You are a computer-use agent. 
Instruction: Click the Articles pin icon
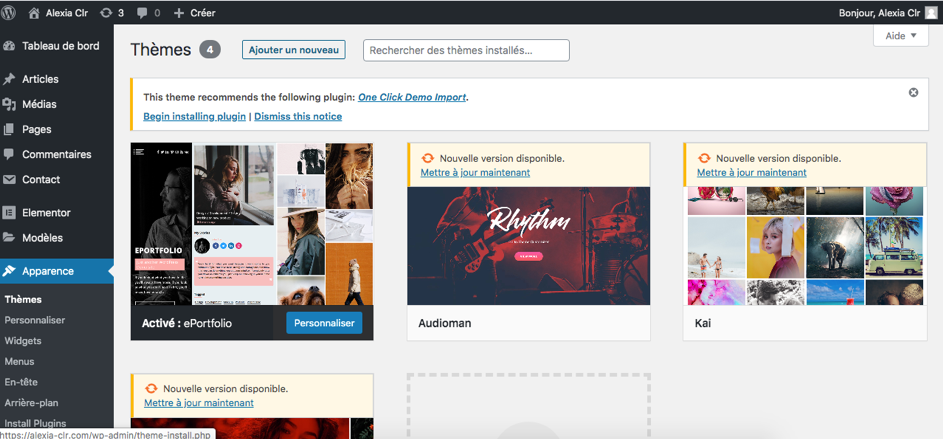(x=9, y=79)
